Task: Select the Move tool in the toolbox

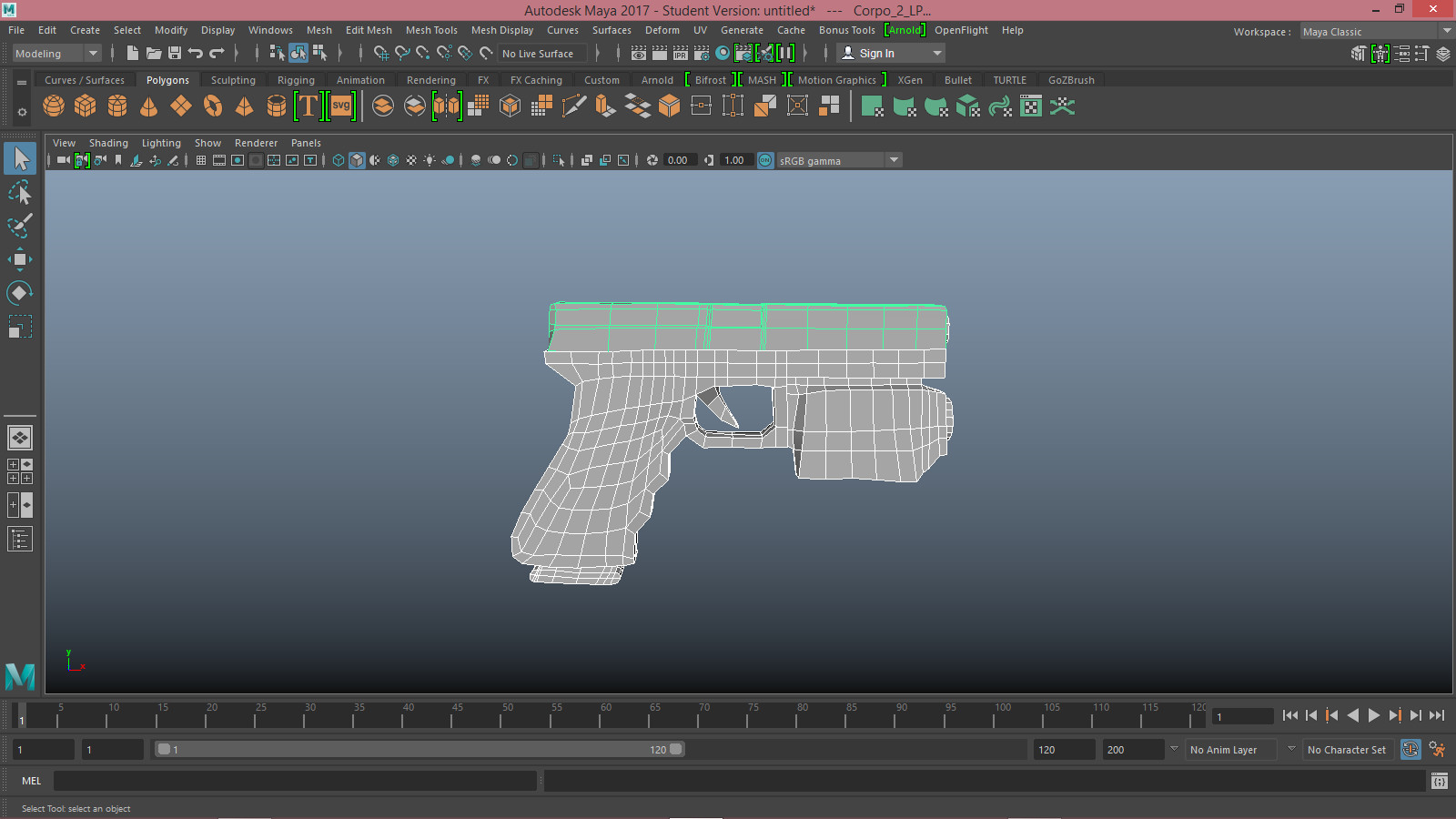Action: pyautogui.click(x=20, y=259)
